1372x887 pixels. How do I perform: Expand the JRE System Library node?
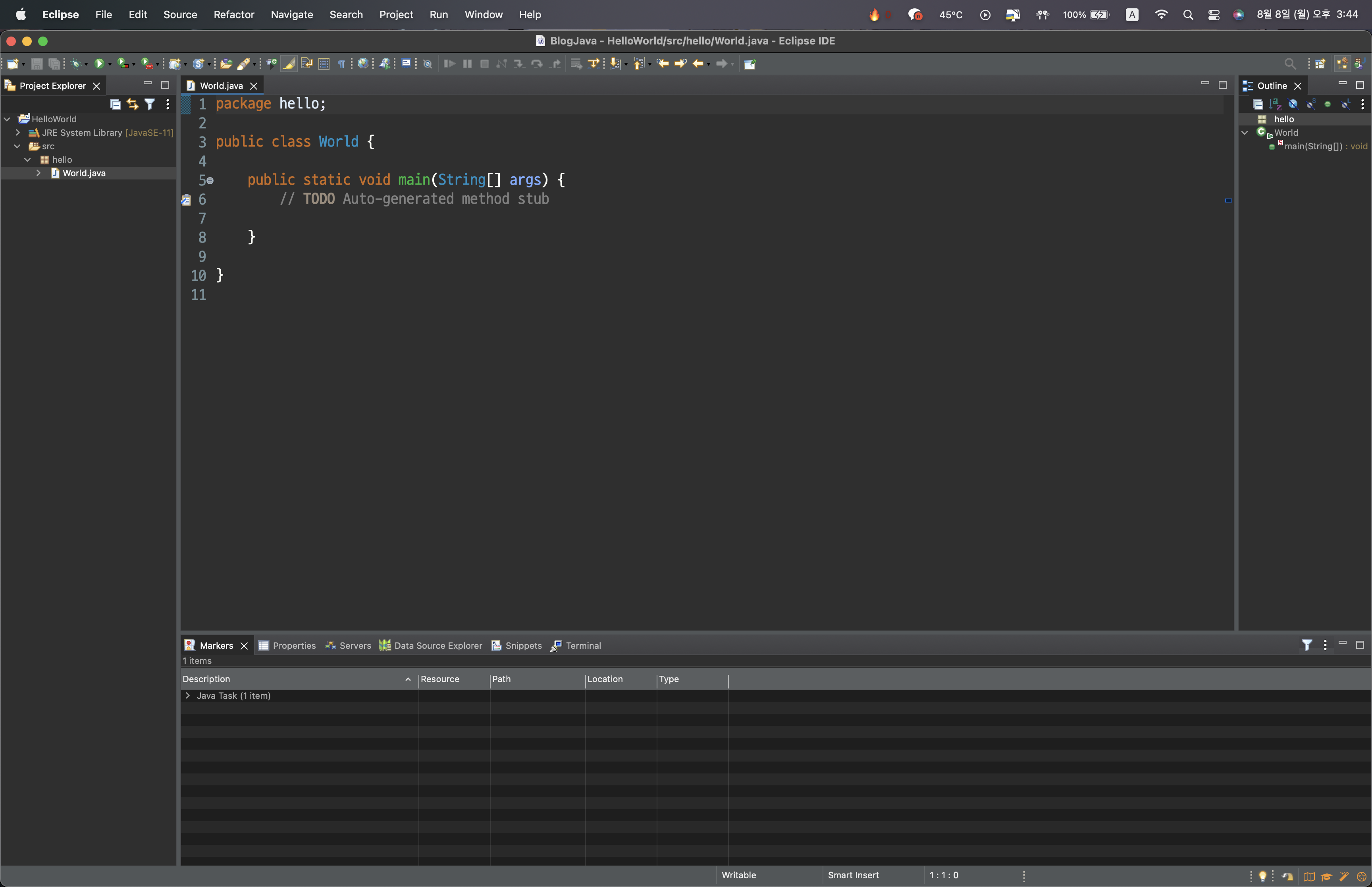(18, 133)
